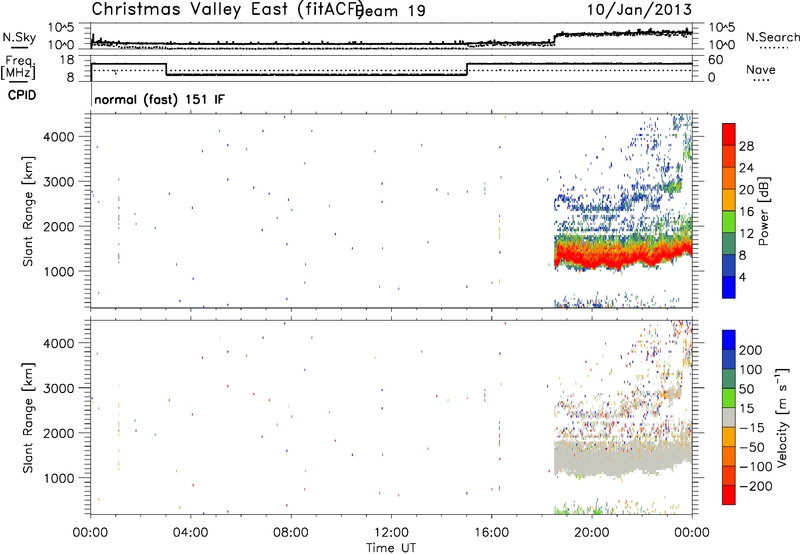Click the '1000' tick on velocity panel
This screenshot has width=800, height=554.
click(58, 478)
